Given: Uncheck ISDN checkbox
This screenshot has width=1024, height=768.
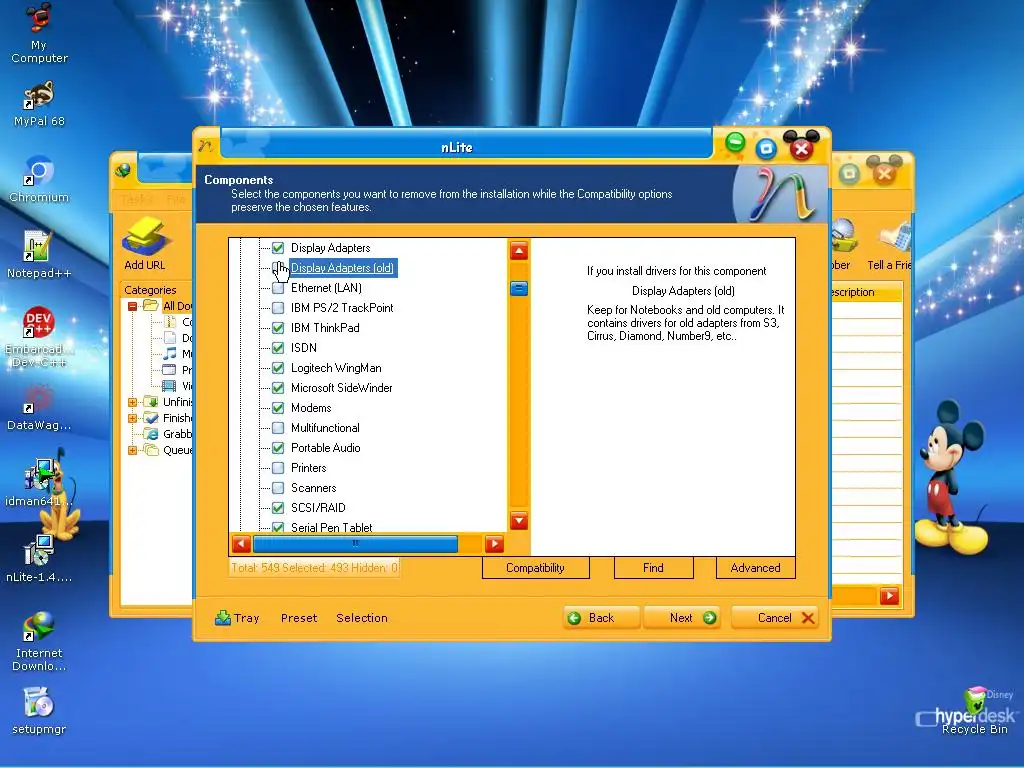Looking at the screenshot, I should tap(278, 348).
